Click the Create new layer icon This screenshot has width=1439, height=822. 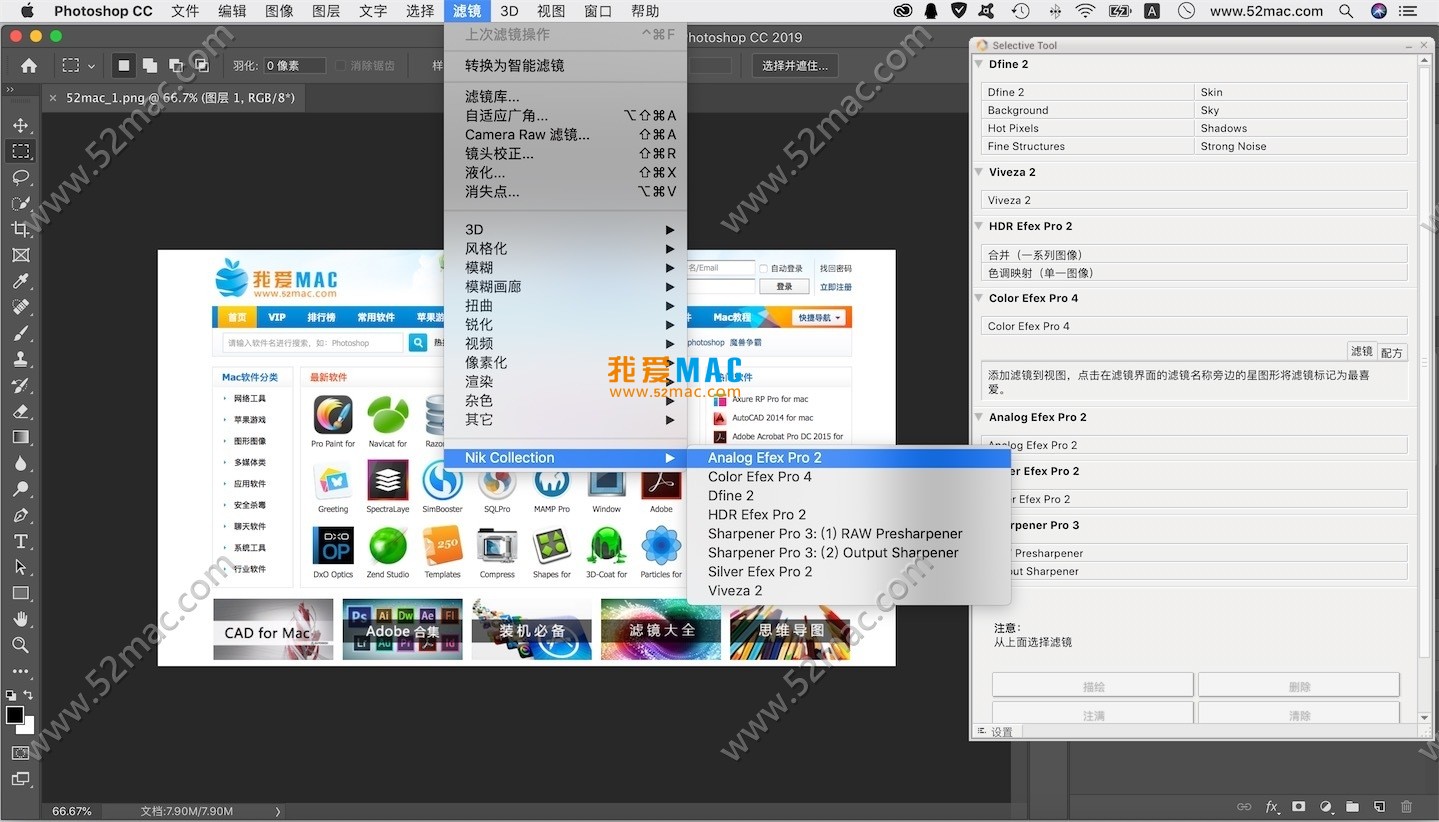click(x=1379, y=807)
